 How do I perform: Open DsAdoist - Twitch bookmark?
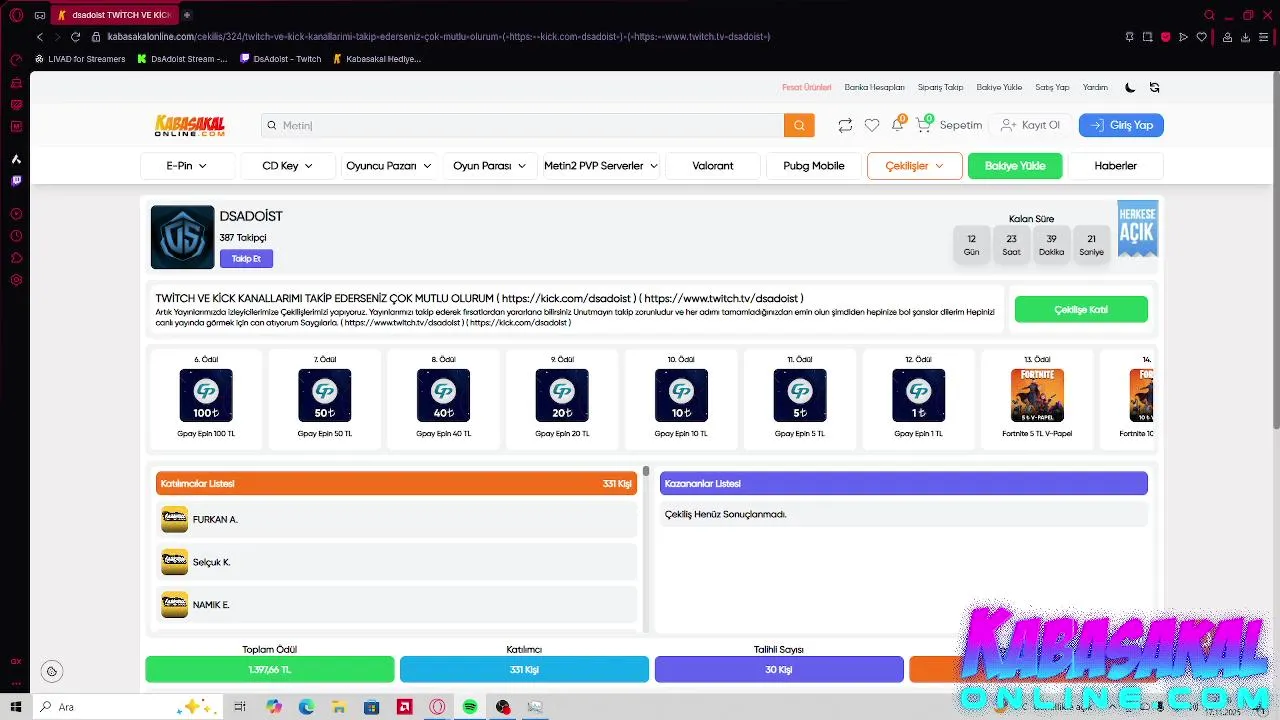pos(281,59)
